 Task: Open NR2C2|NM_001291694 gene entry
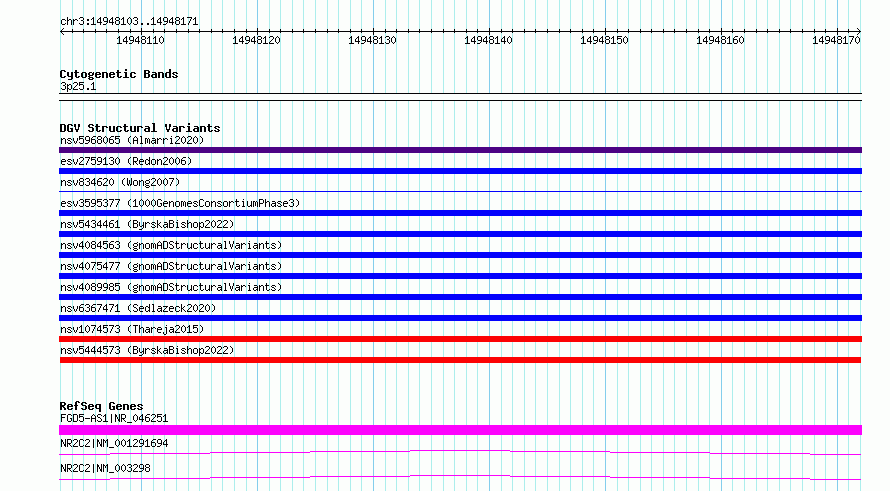(x=114, y=443)
